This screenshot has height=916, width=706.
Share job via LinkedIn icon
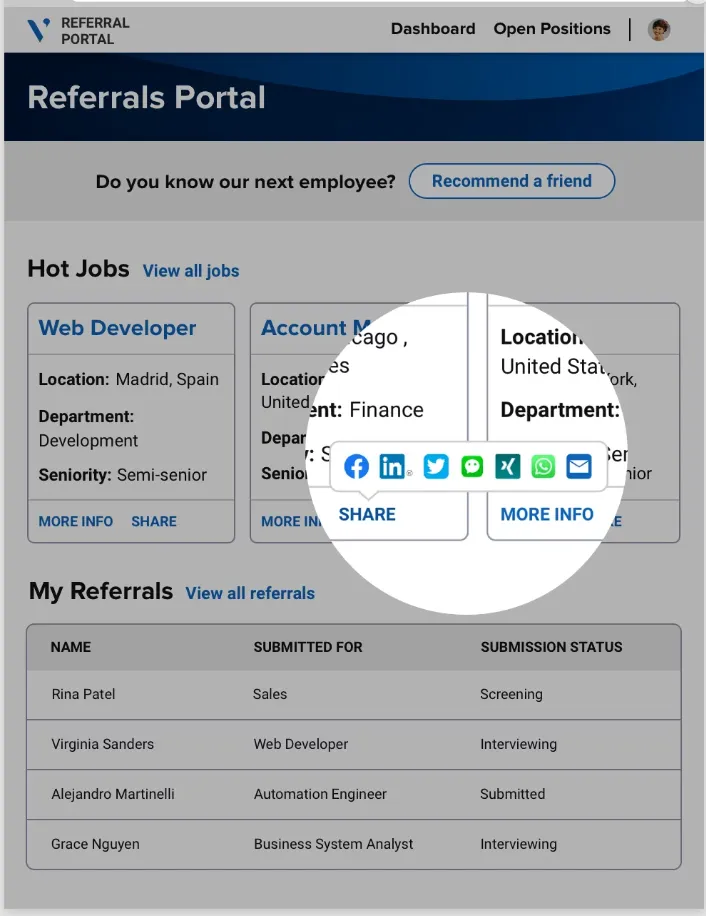point(393,466)
